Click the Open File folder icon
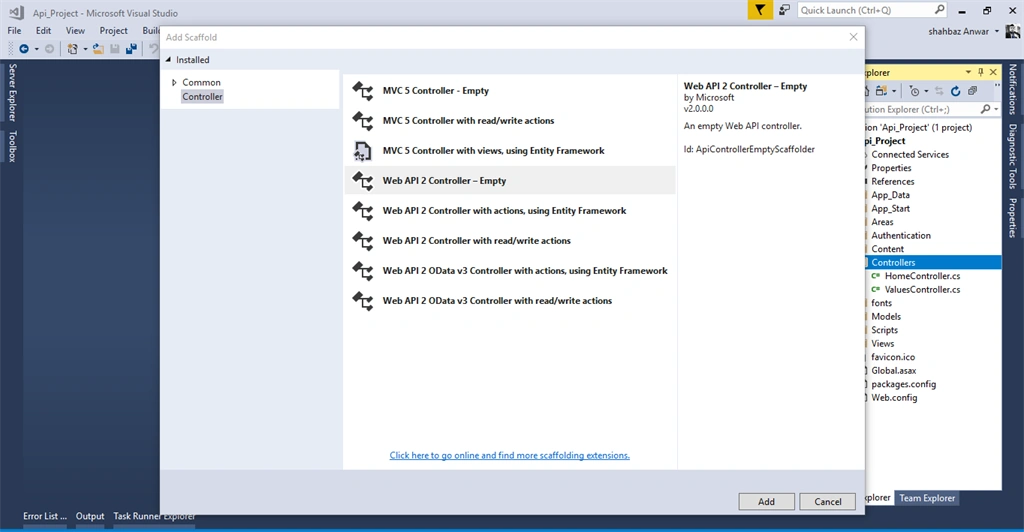The image size is (1024, 532). [98, 49]
